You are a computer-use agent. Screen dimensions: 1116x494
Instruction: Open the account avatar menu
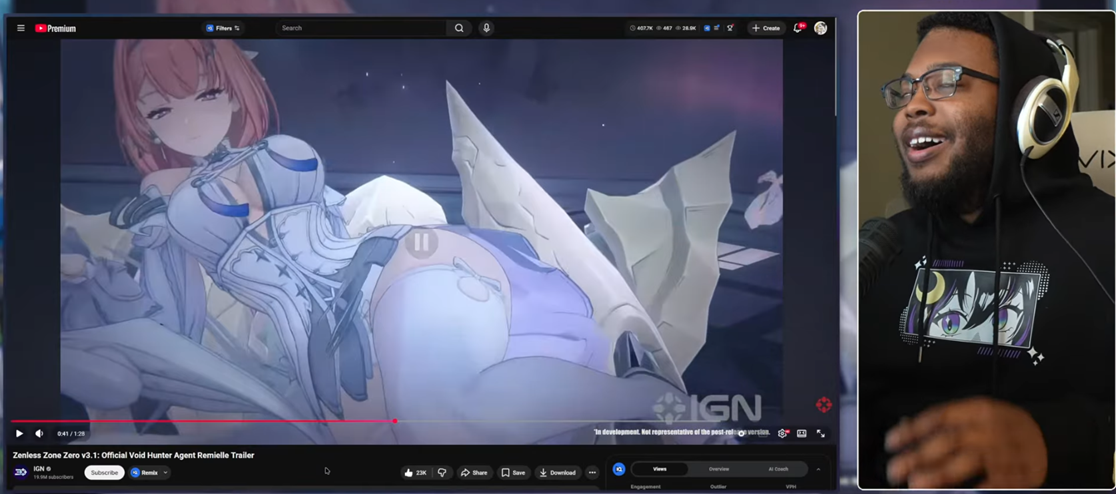(821, 28)
